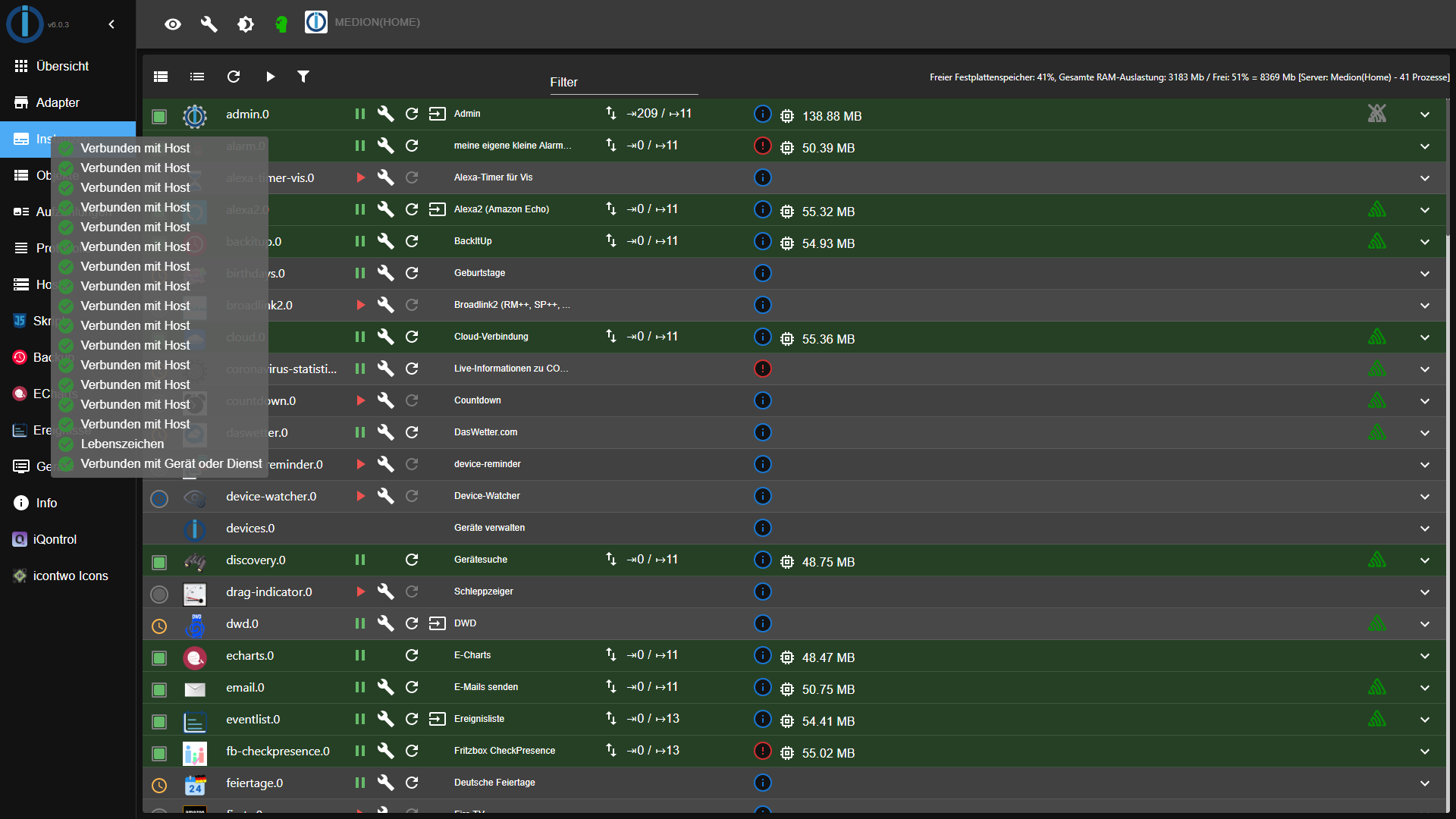The height and width of the screenshot is (819, 1456).
Task: Open the Admin web link icon
Action: pyautogui.click(x=438, y=114)
